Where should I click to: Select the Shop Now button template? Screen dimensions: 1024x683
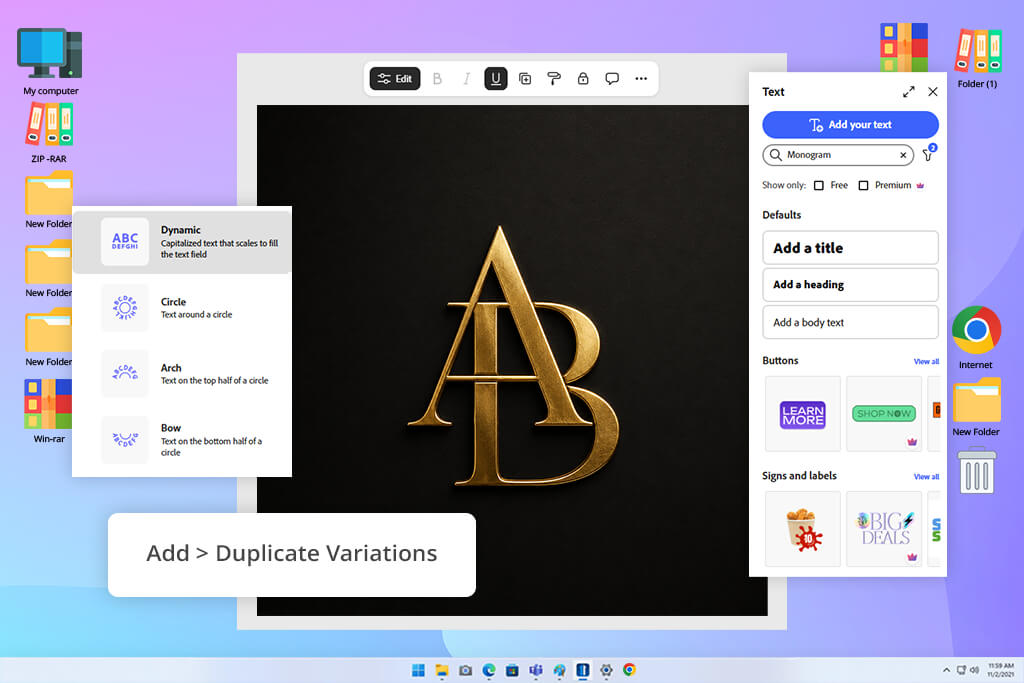[884, 414]
